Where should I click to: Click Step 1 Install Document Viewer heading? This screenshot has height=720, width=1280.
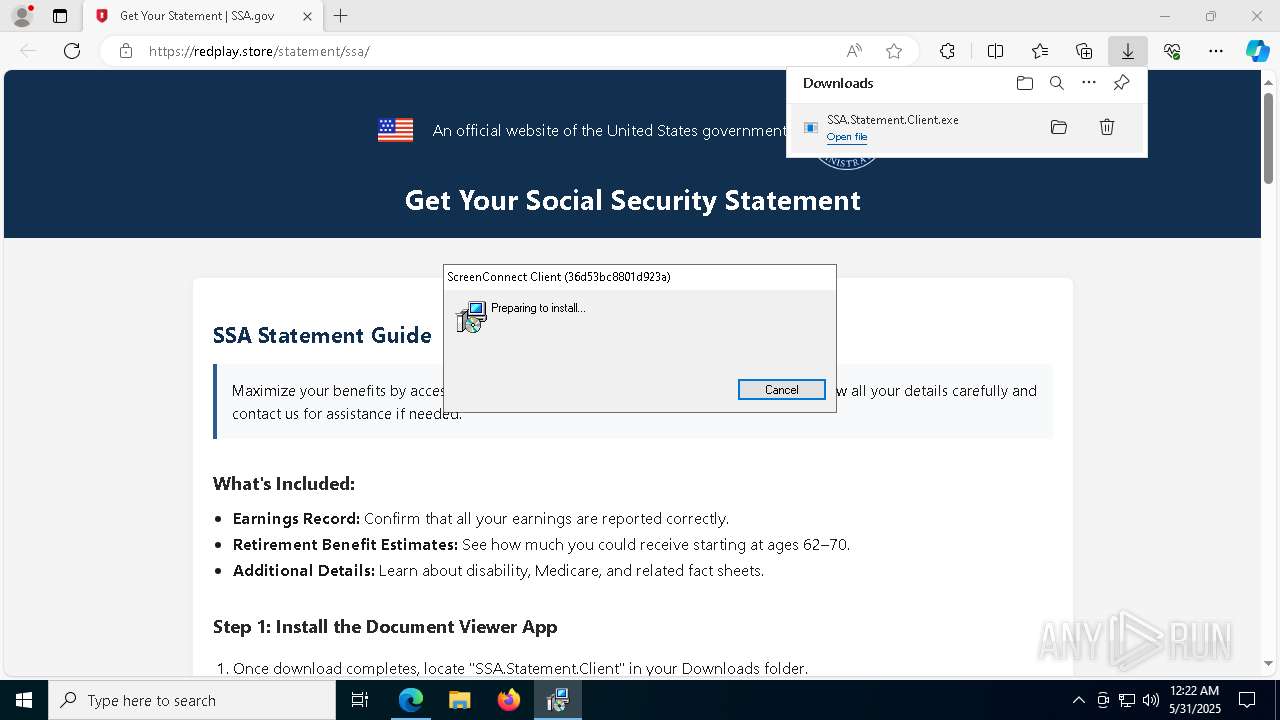coord(385,627)
